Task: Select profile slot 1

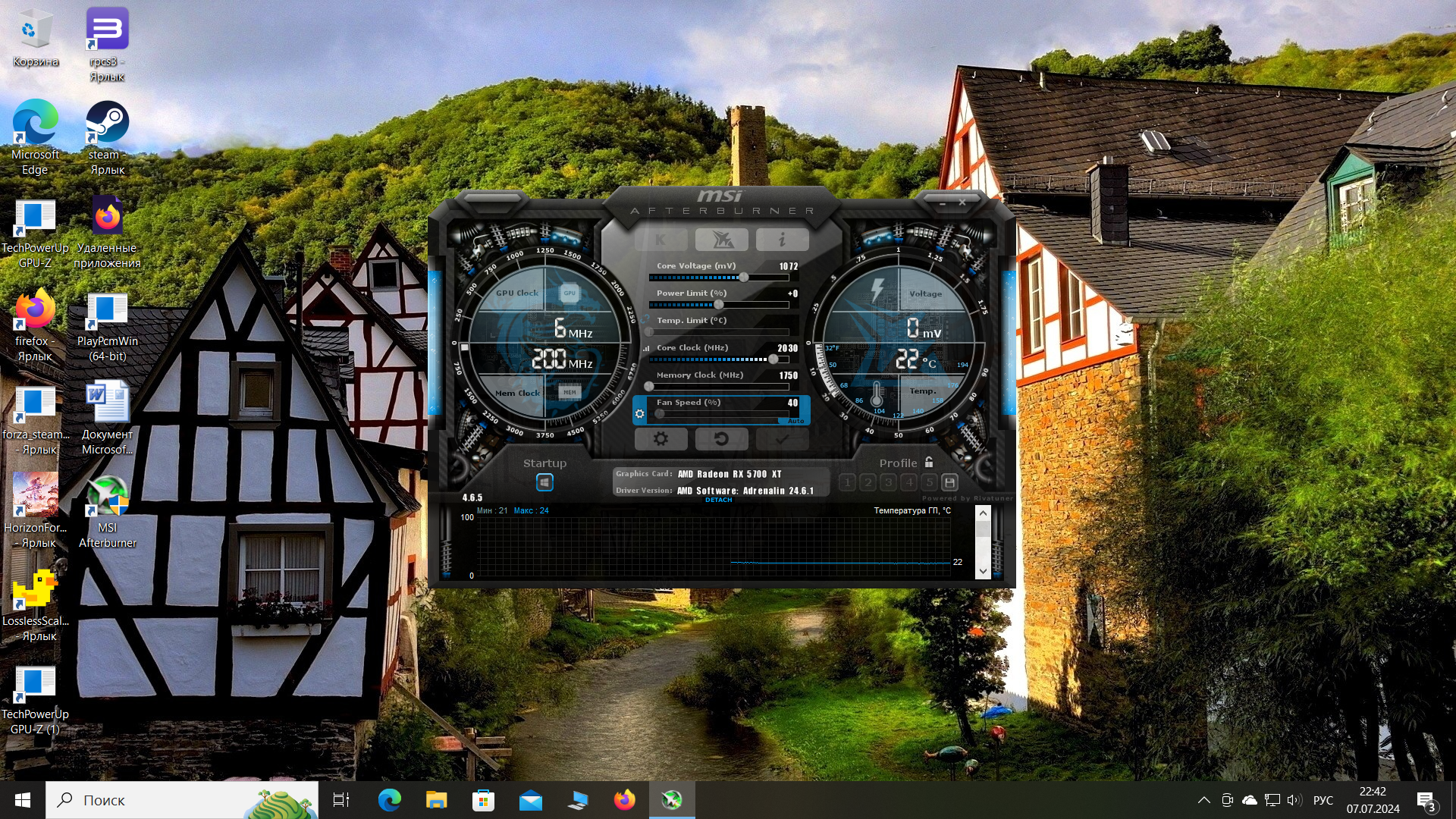Action: coord(848,482)
